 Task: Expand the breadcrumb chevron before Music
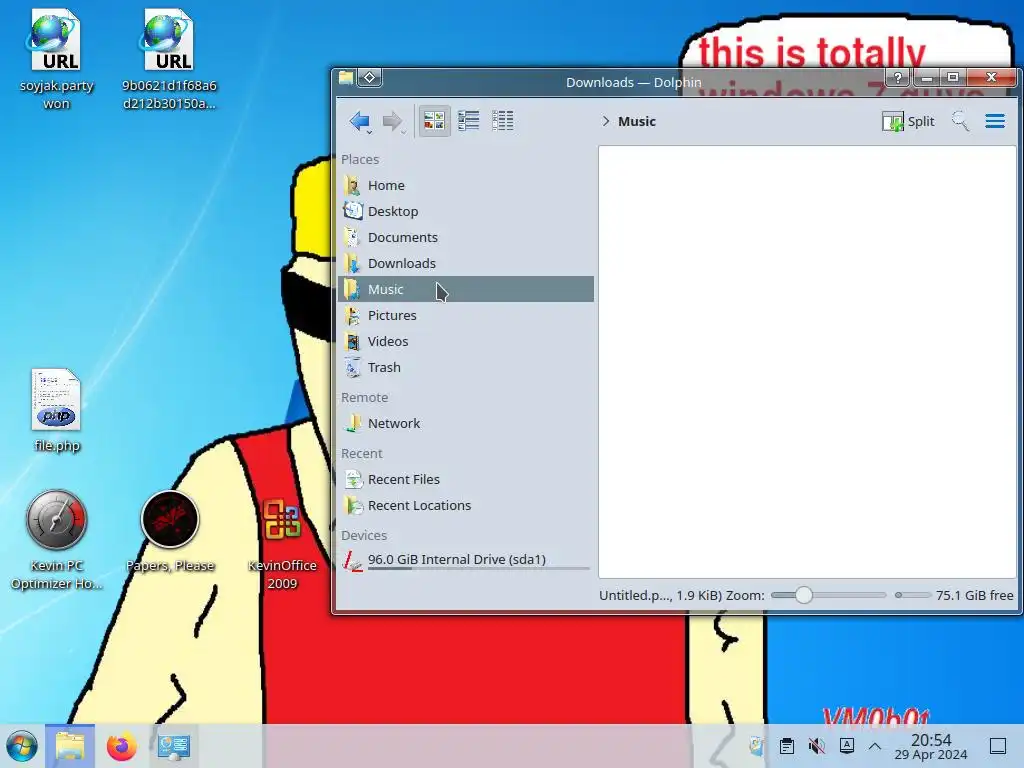605,121
